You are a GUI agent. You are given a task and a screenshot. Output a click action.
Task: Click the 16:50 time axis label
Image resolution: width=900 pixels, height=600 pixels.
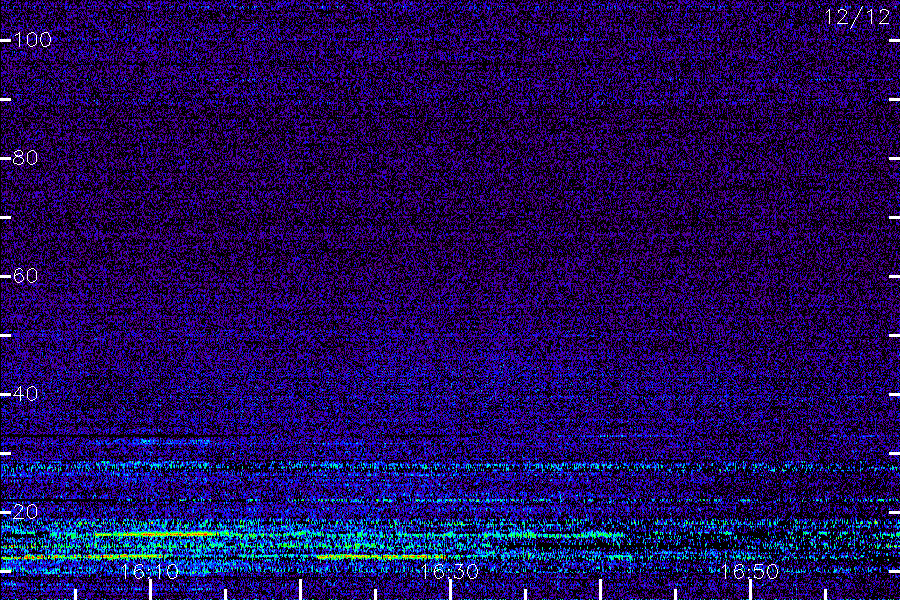tap(750, 571)
